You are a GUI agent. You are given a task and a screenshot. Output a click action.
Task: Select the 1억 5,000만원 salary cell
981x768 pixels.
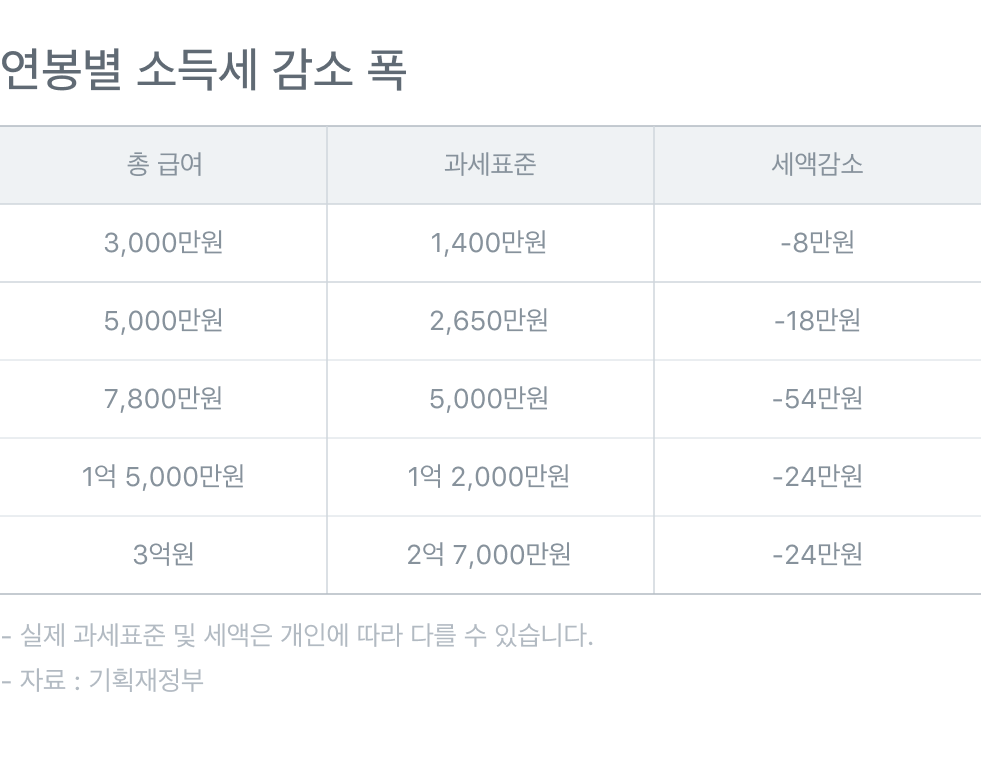point(164,477)
